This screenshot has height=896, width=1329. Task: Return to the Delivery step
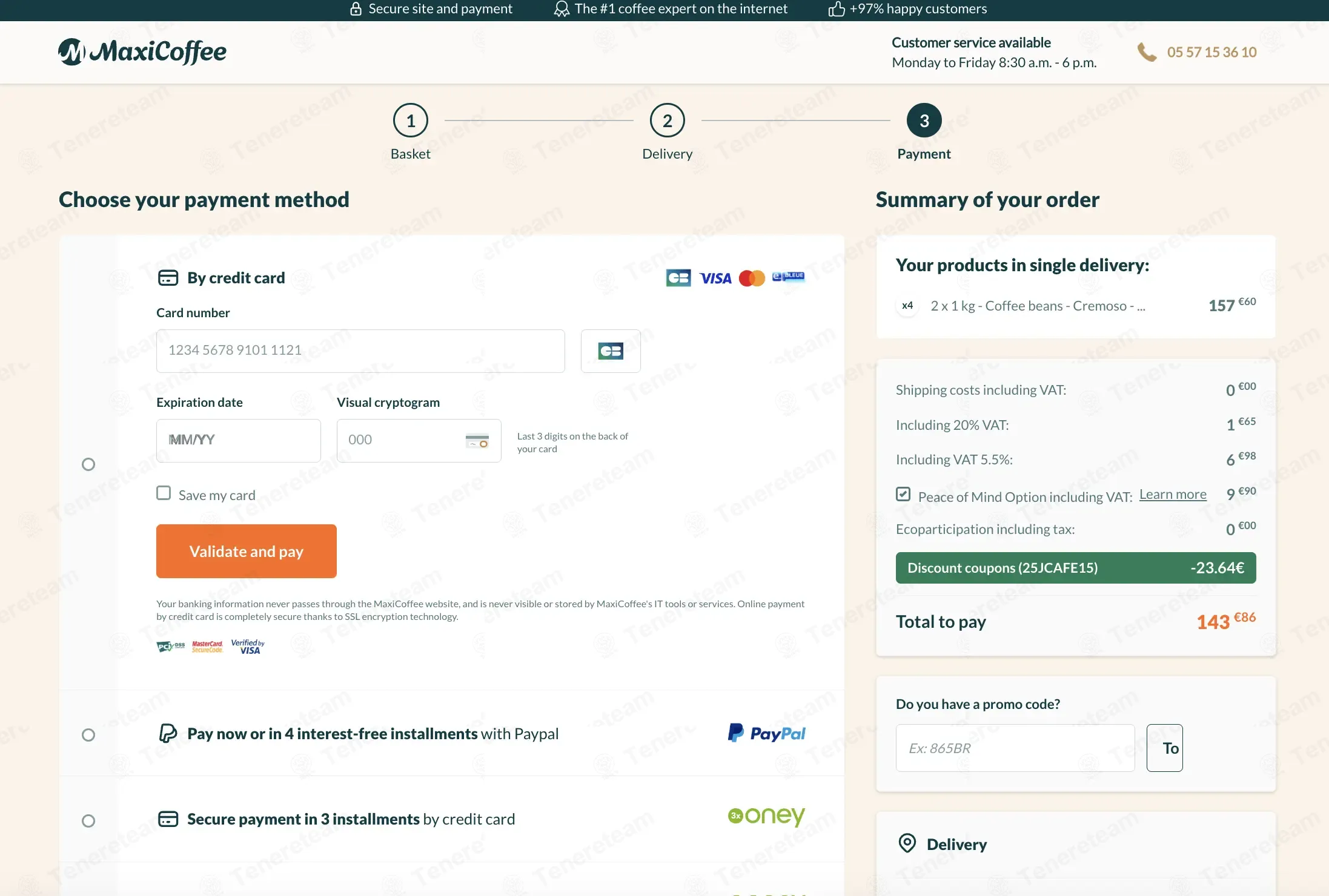pos(667,120)
